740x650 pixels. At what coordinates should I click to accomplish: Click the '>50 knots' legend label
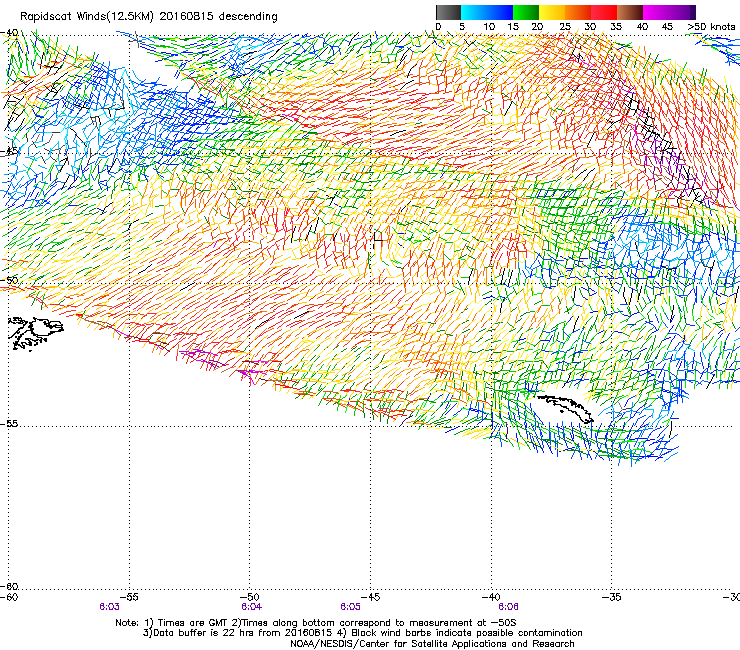click(711, 27)
